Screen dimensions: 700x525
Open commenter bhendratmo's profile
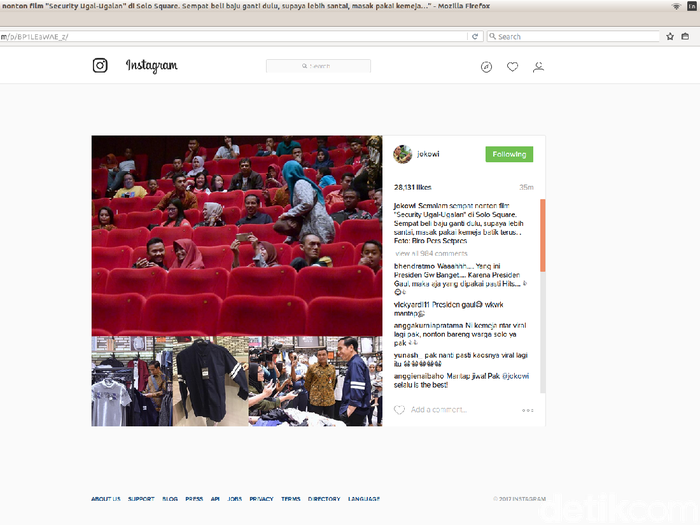coord(414,266)
